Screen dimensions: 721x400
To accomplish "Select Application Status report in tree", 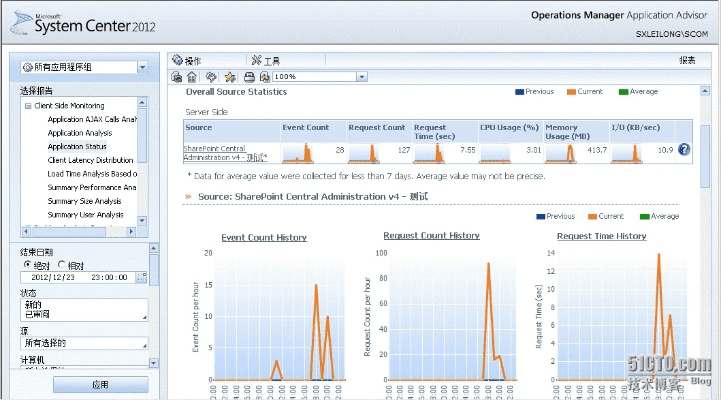I will tap(77, 146).
